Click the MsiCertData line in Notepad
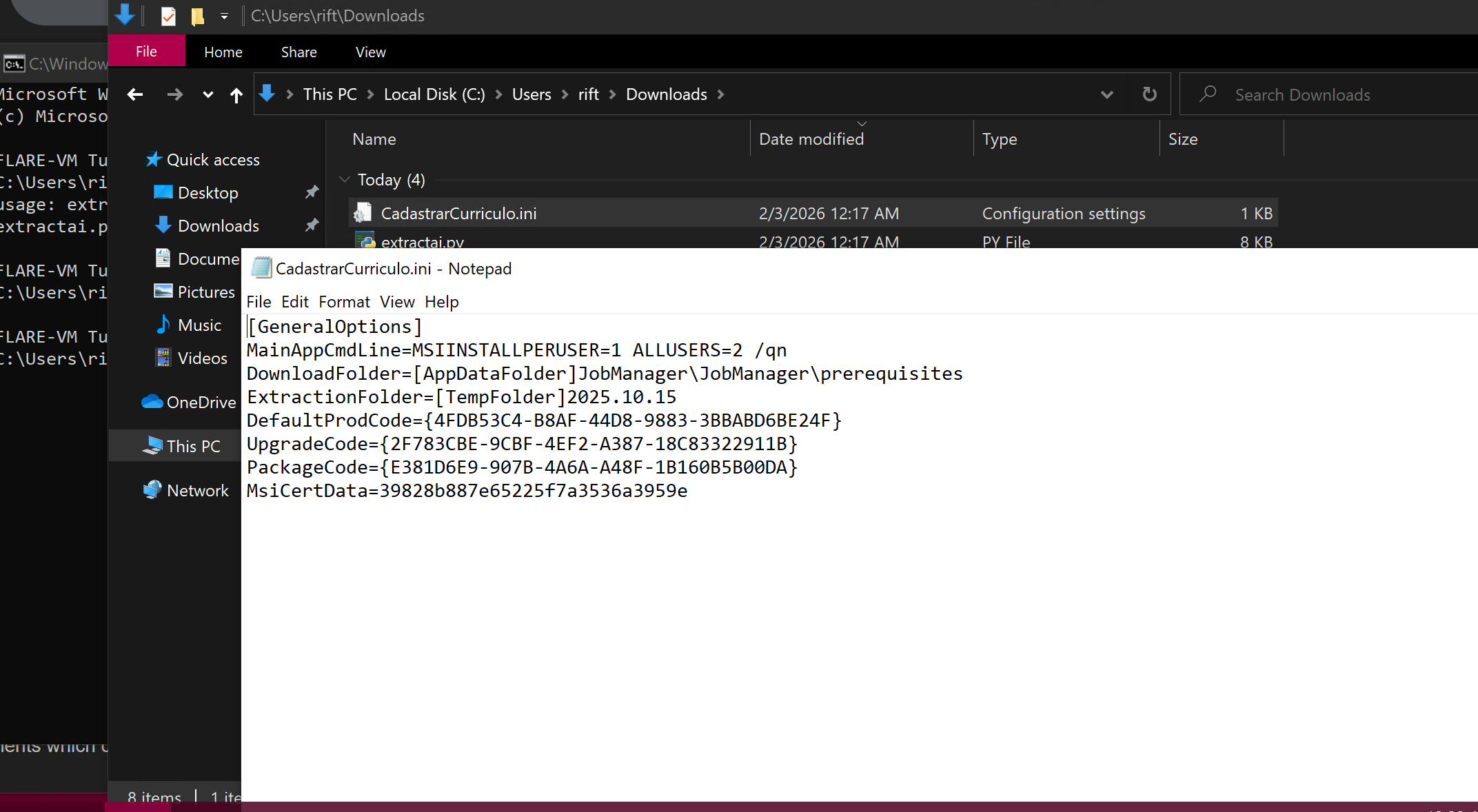 [467, 491]
